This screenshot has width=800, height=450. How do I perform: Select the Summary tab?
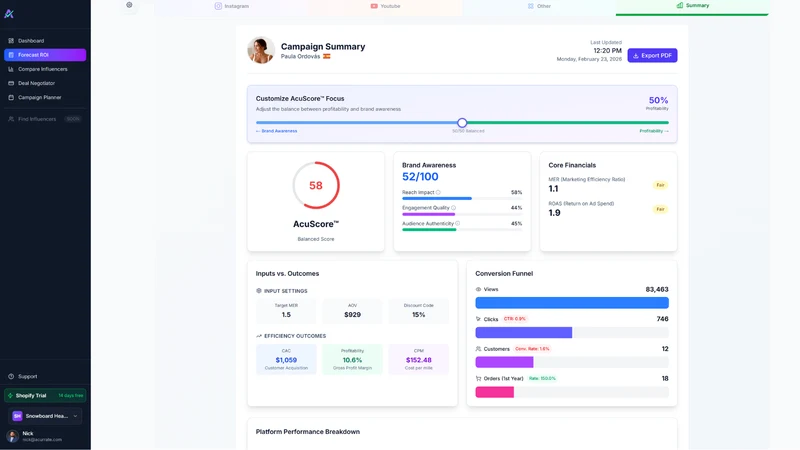tap(692, 6)
